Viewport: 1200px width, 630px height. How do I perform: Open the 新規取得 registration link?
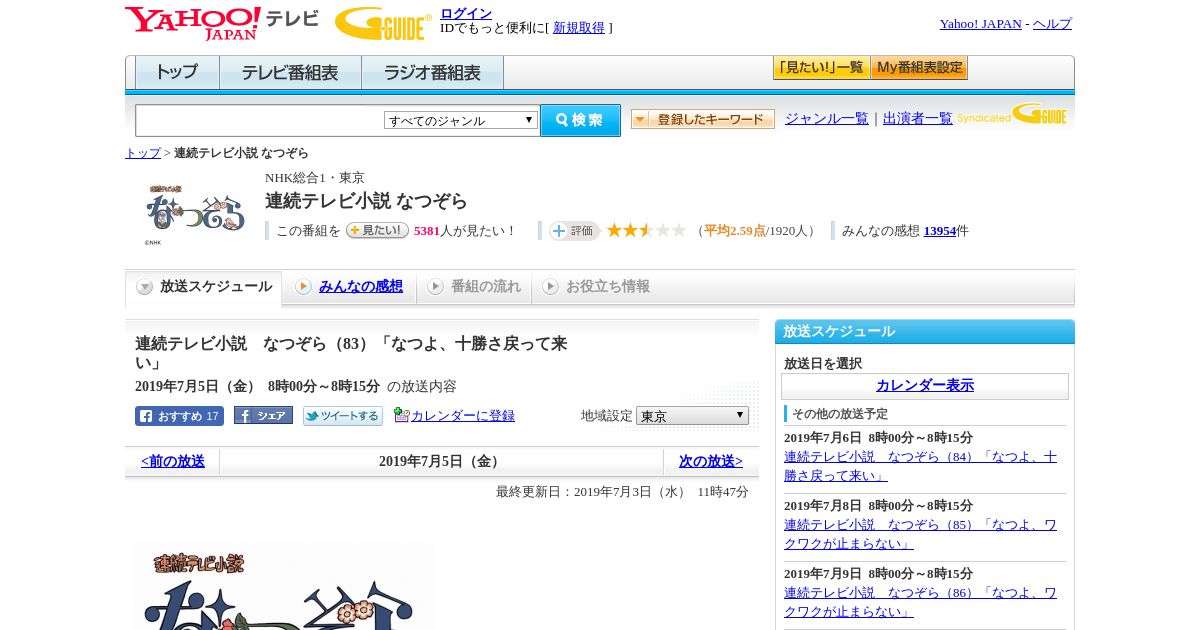(579, 28)
